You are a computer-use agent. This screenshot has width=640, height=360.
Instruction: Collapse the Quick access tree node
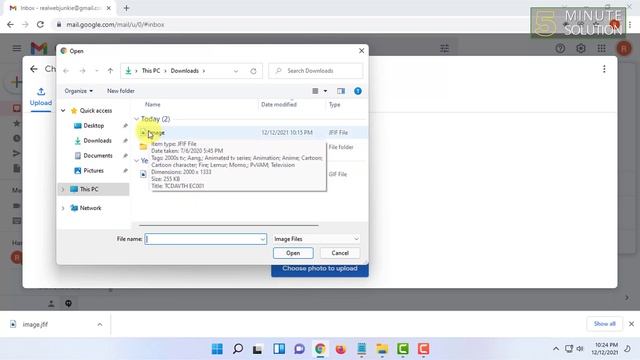click(63, 111)
